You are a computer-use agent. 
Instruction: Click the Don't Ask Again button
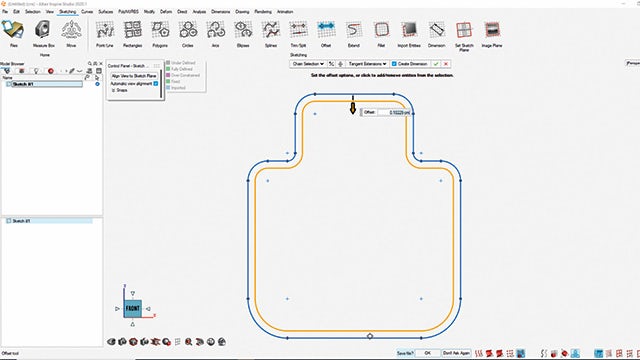coord(456,353)
